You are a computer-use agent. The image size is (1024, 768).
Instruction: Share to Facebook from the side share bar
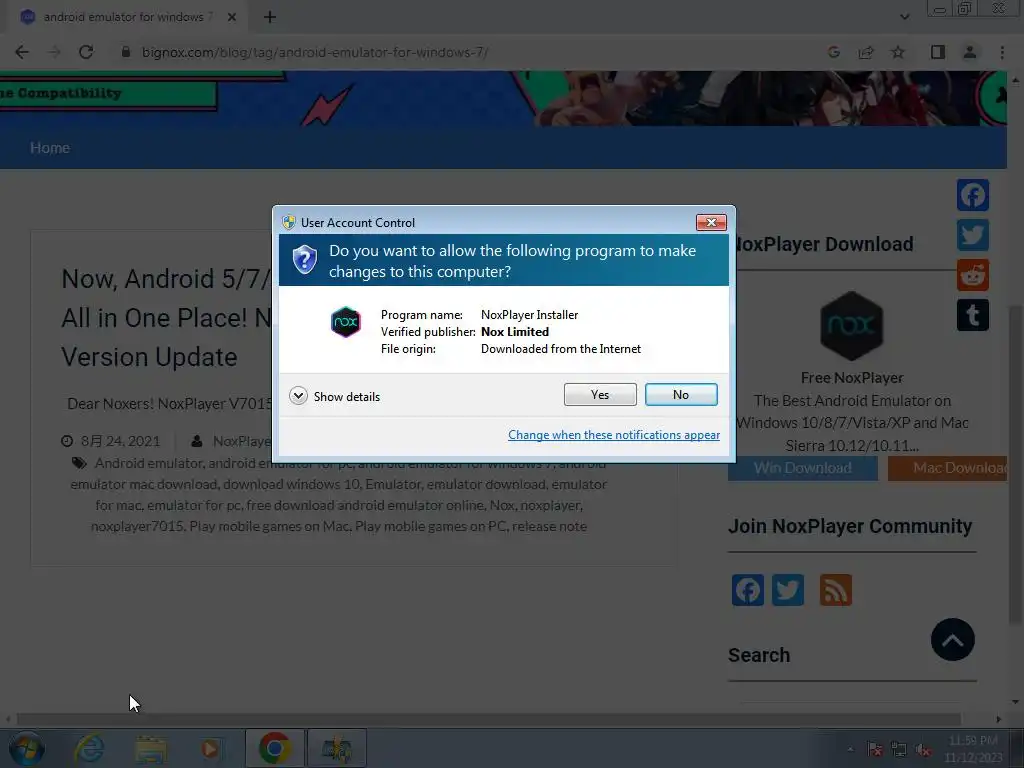[973, 195]
